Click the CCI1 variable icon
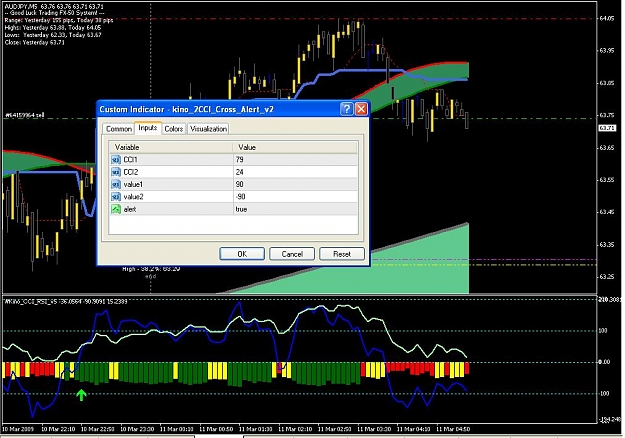 tap(116, 160)
